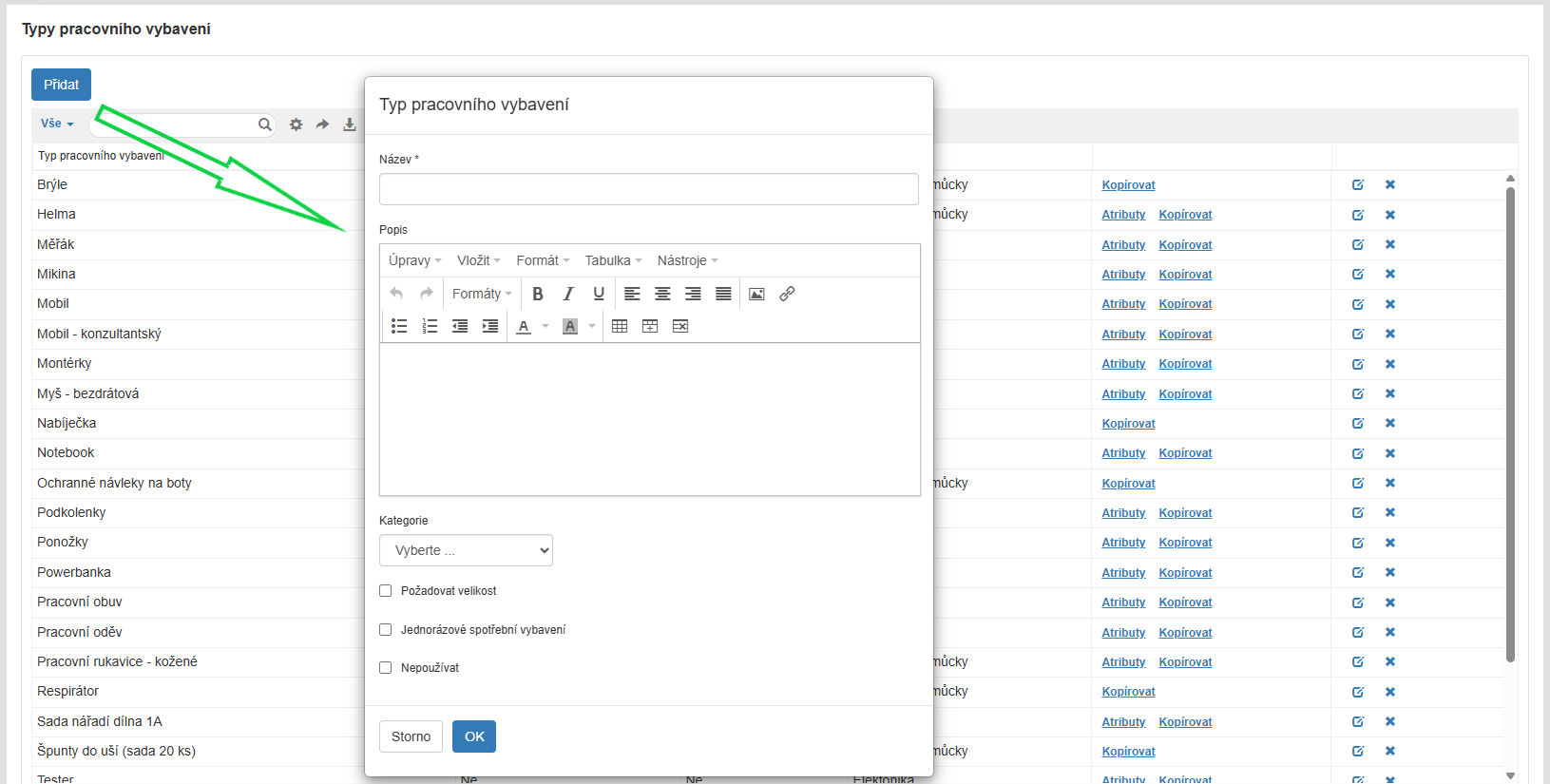
Task: Expand the Formáty dropdown
Action: click(x=482, y=294)
